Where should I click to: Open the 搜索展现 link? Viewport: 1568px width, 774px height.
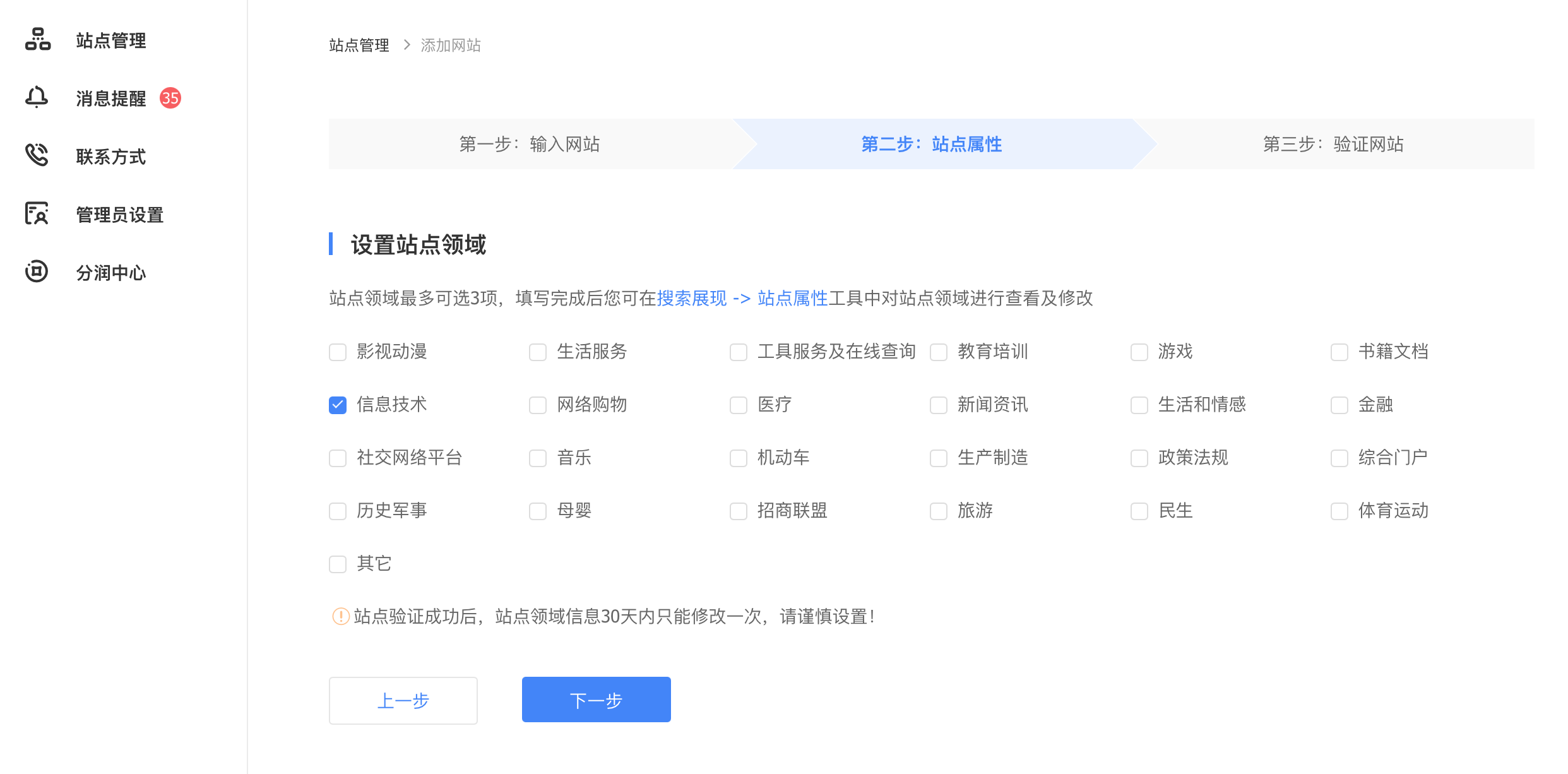click(x=692, y=298)
